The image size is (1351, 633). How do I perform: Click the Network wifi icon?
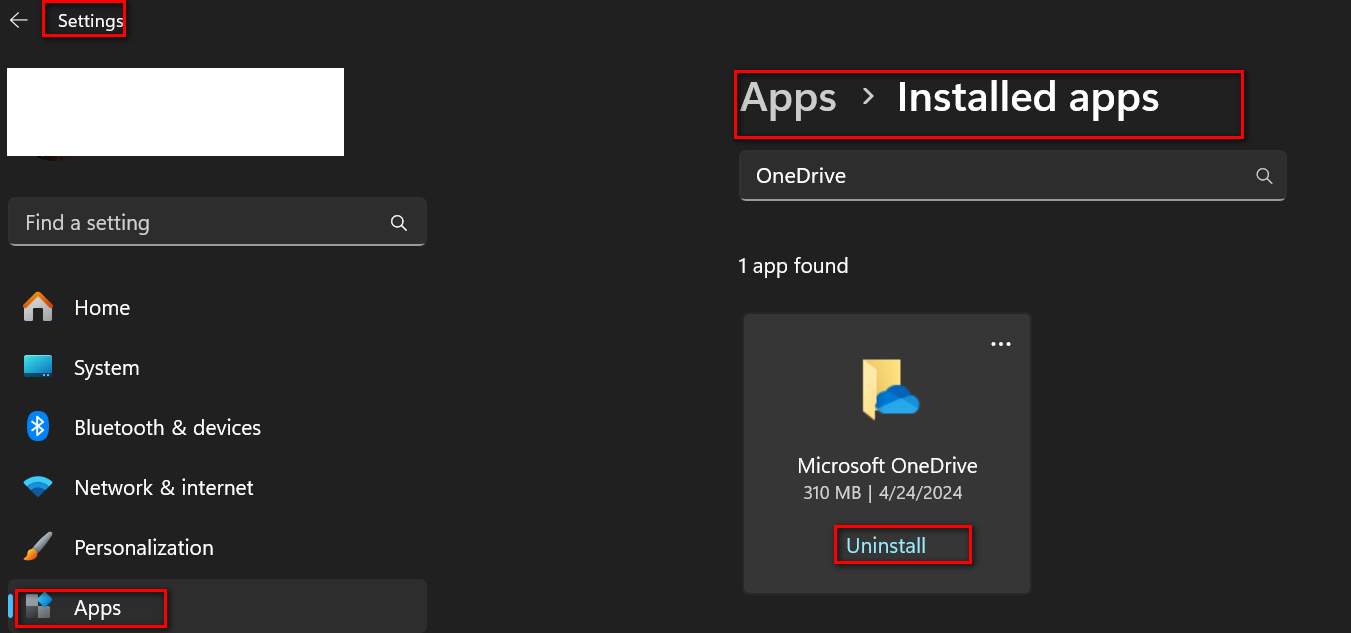pos(38,487)
